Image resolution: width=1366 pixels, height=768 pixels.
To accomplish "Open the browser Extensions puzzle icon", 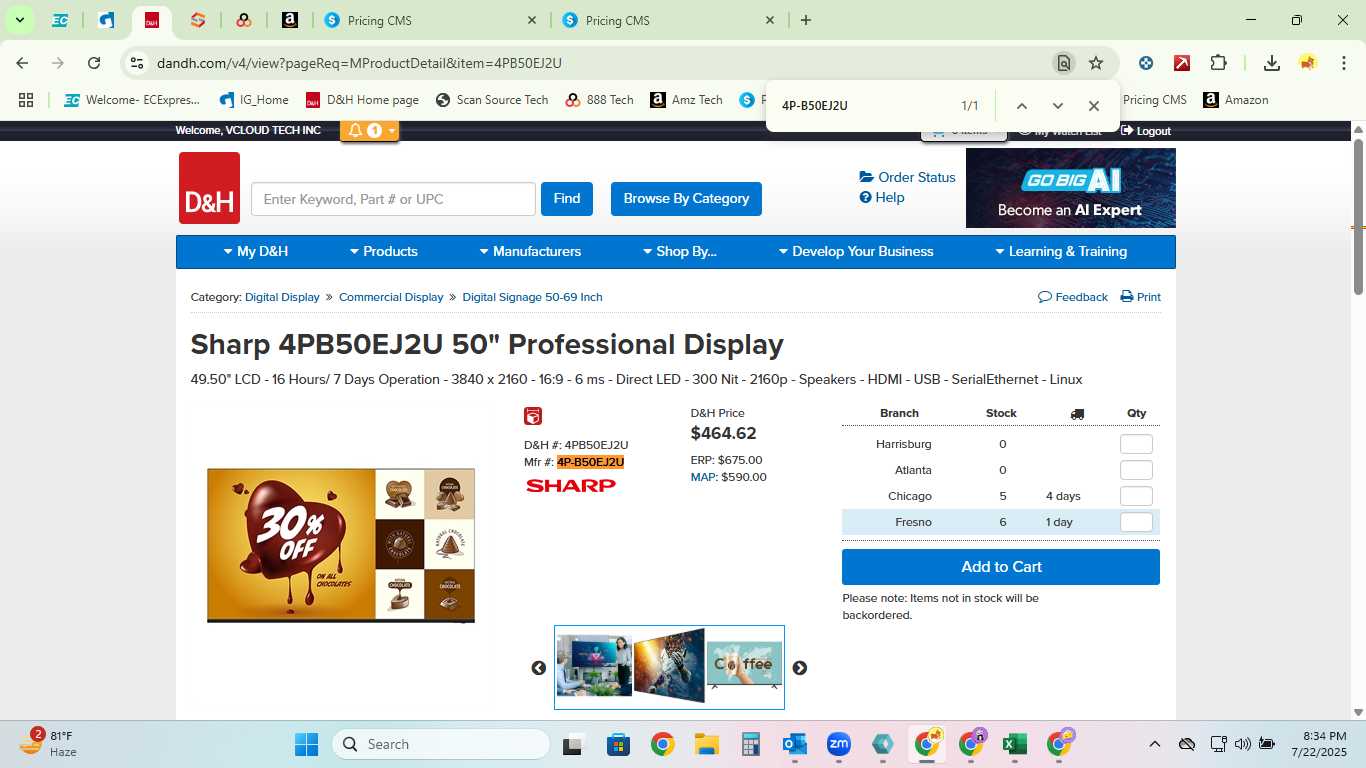I will (1218, 63).
